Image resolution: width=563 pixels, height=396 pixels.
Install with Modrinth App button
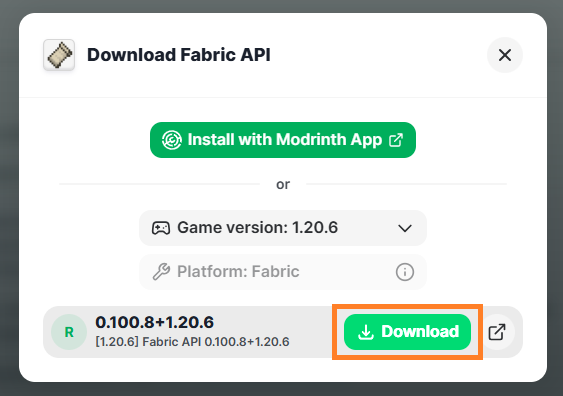(x=283, y=140)
